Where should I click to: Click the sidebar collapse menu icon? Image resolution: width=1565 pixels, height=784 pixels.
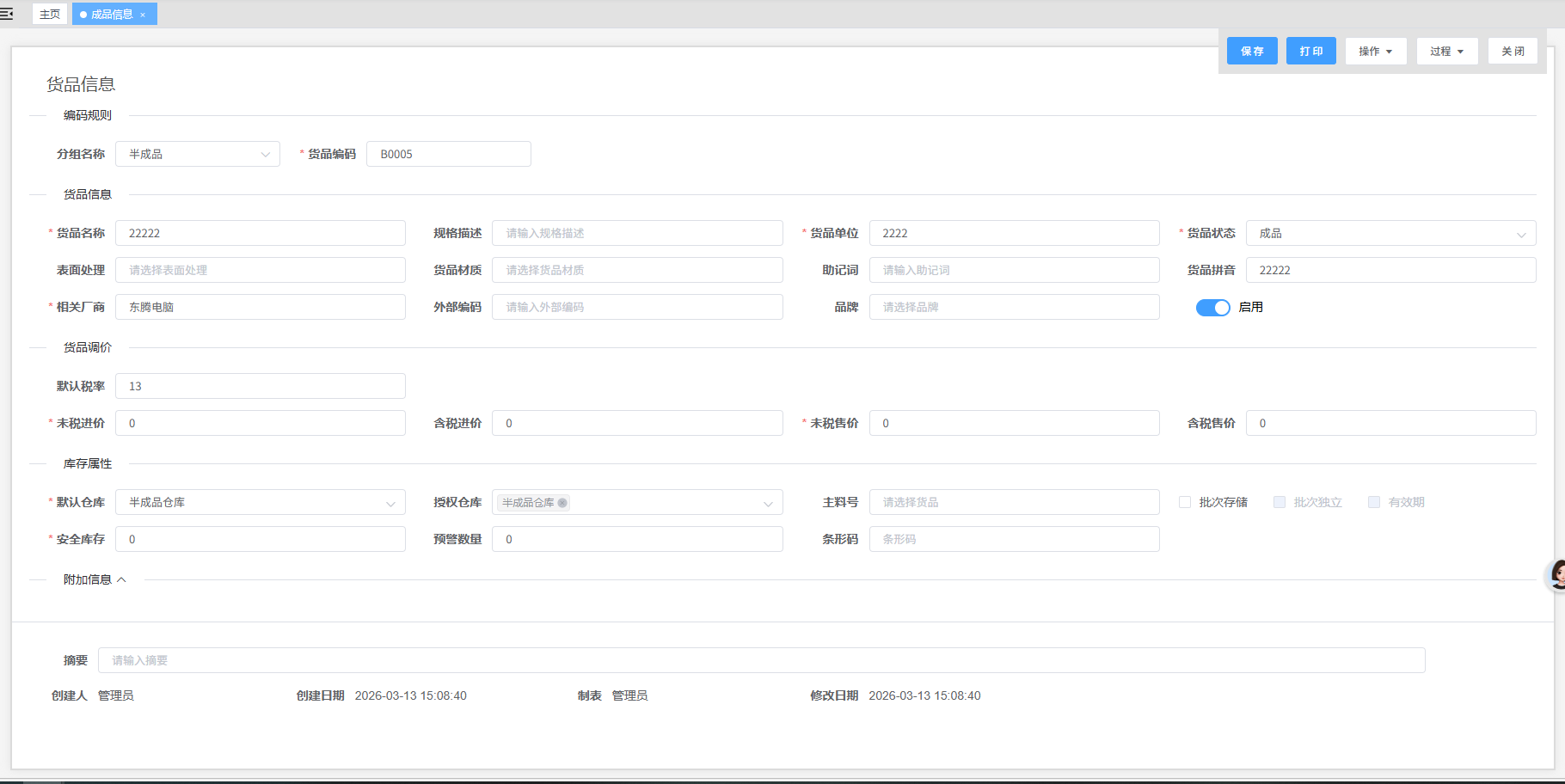point(7,14)
